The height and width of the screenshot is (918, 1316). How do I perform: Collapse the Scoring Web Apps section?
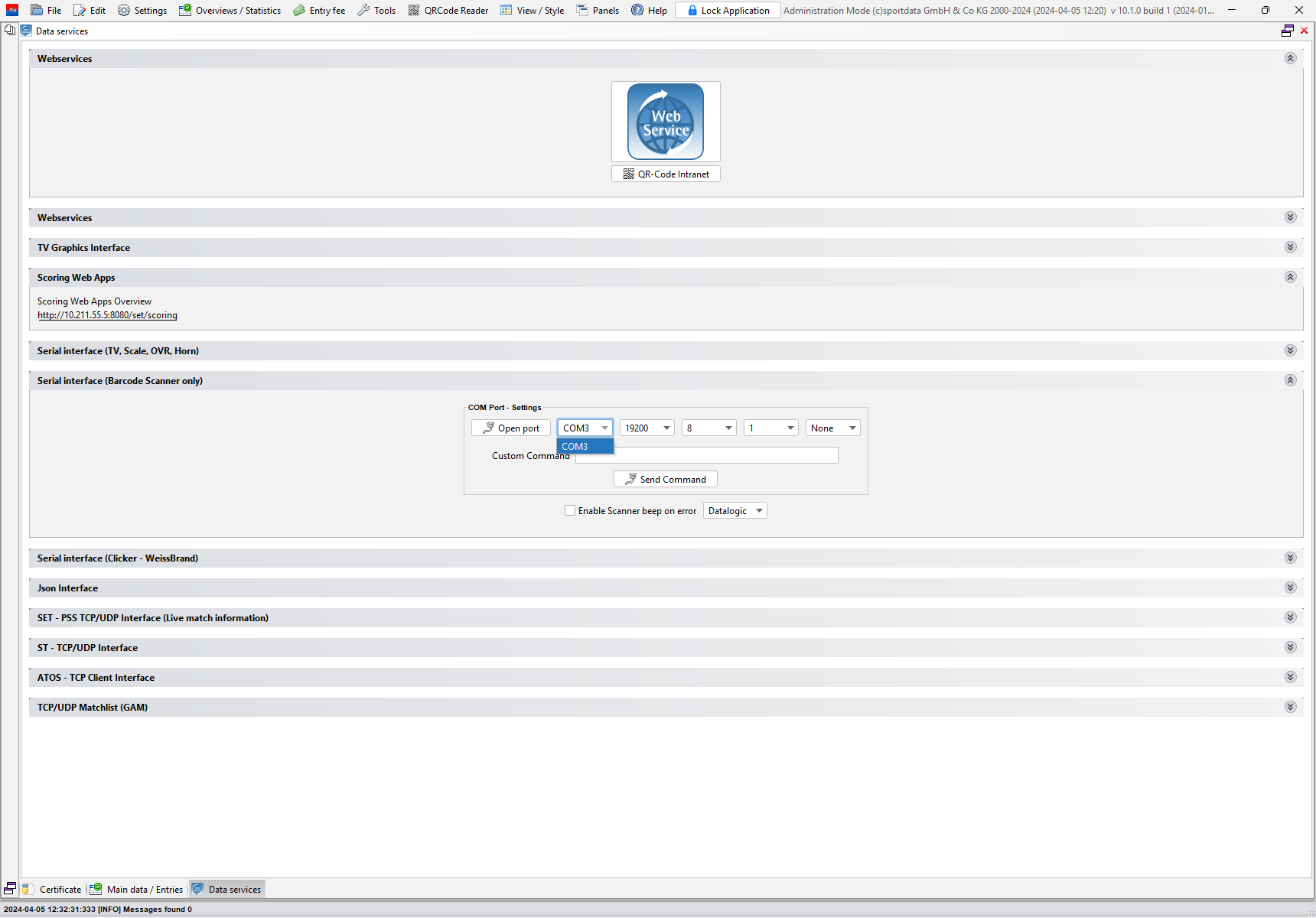[1290, 277]
